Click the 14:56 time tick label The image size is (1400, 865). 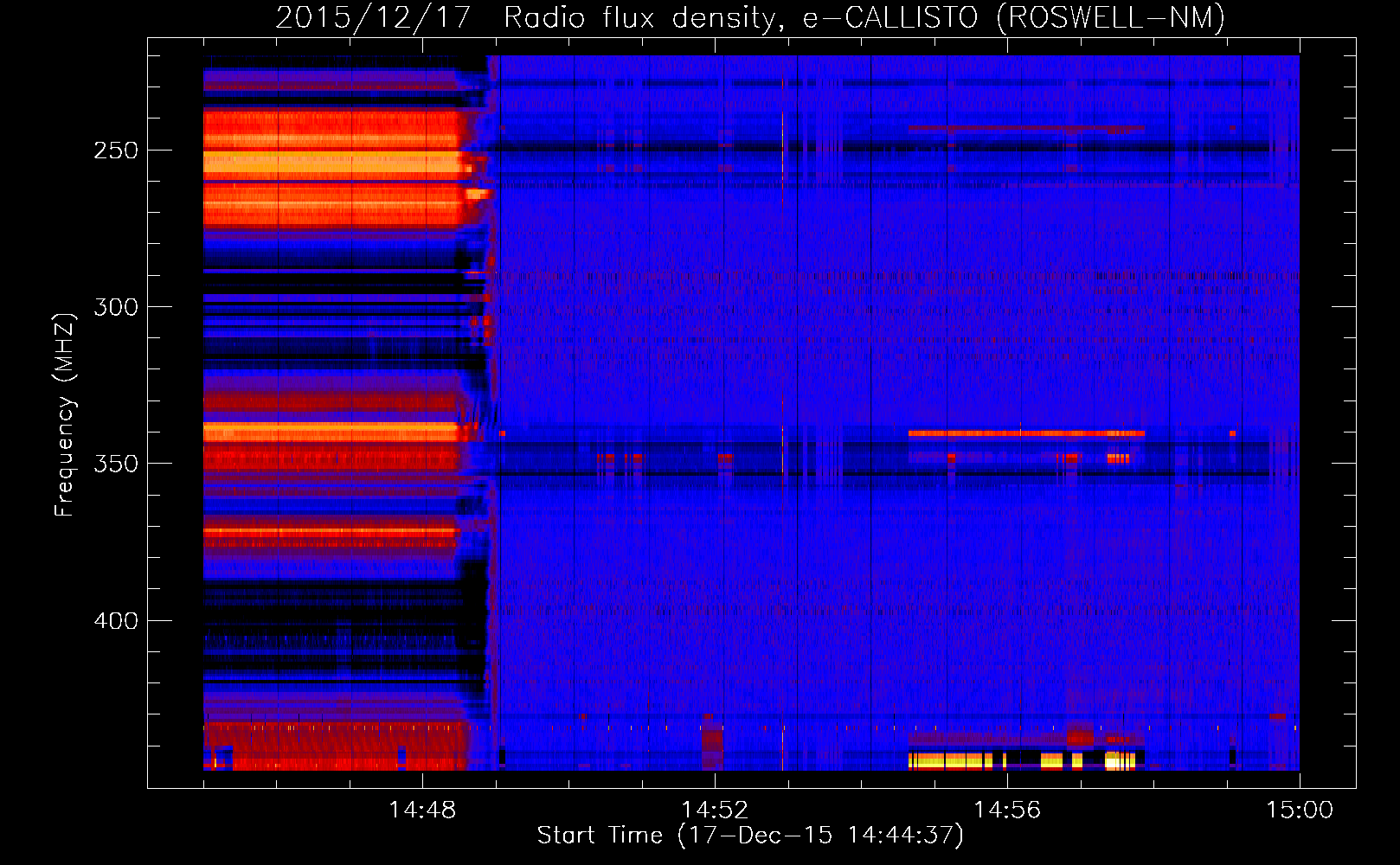1007,811
